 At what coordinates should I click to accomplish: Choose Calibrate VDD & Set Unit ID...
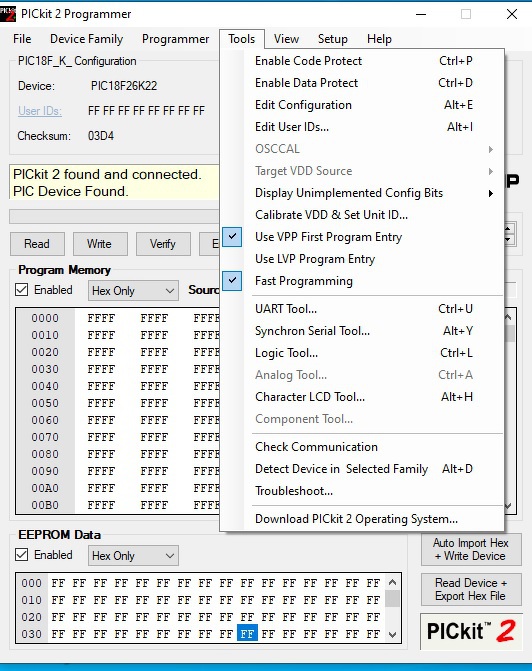click(x=362, y=215)
